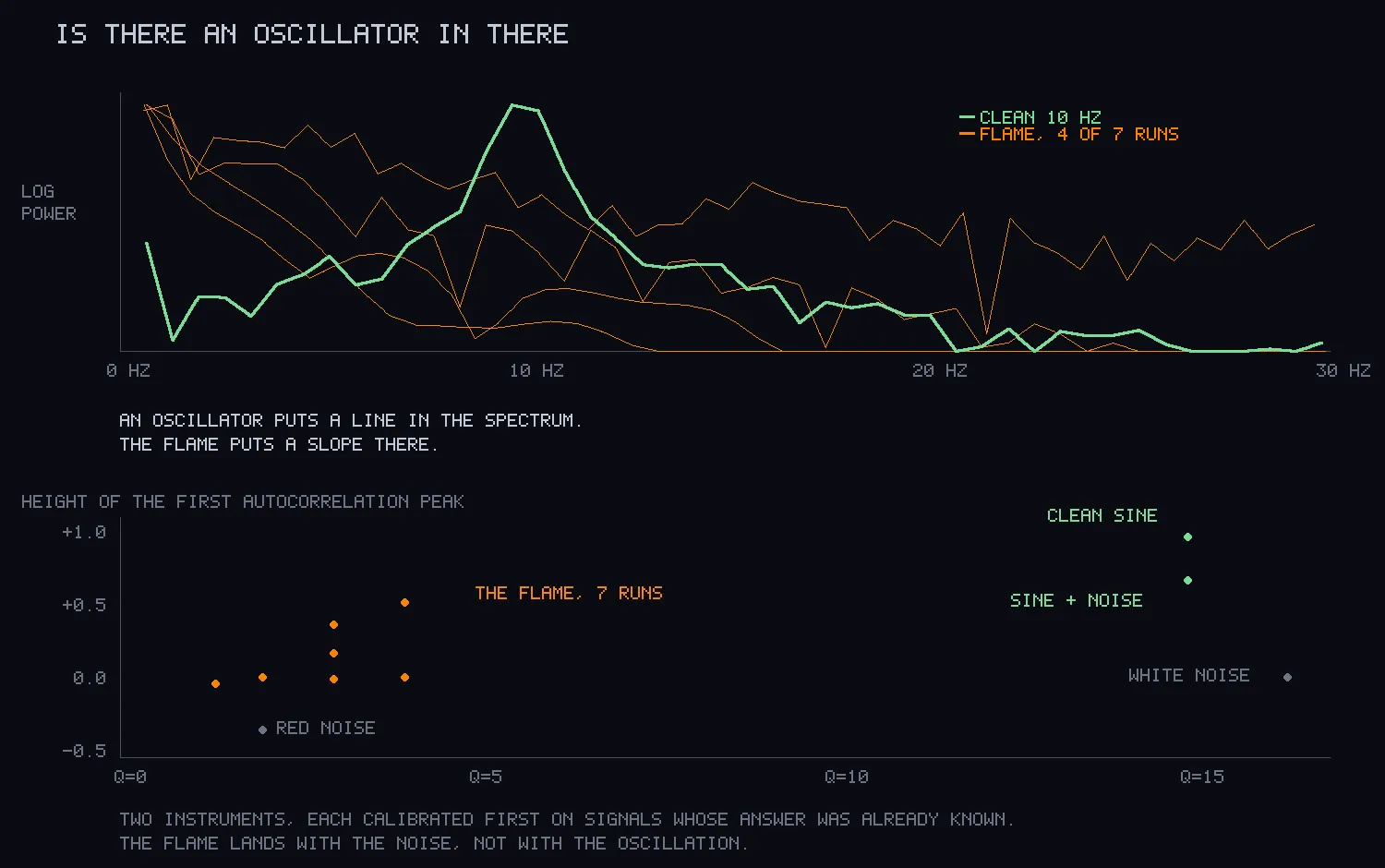This screenshot has height=868, width=1385.
Task: Select the "FLAME, 4 OF 7 RUNS" legend label
Action: point(1078,134)
